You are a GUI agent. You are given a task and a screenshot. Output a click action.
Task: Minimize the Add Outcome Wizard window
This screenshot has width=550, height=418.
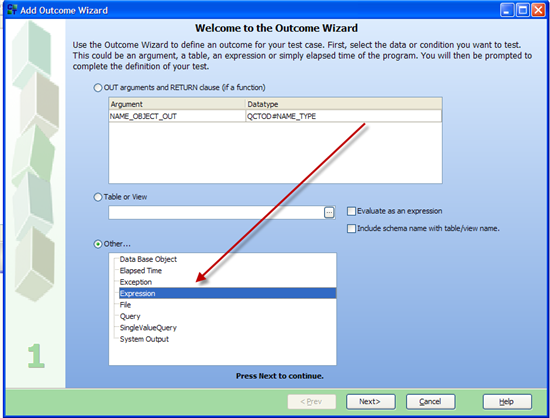(x=507, y=10)
